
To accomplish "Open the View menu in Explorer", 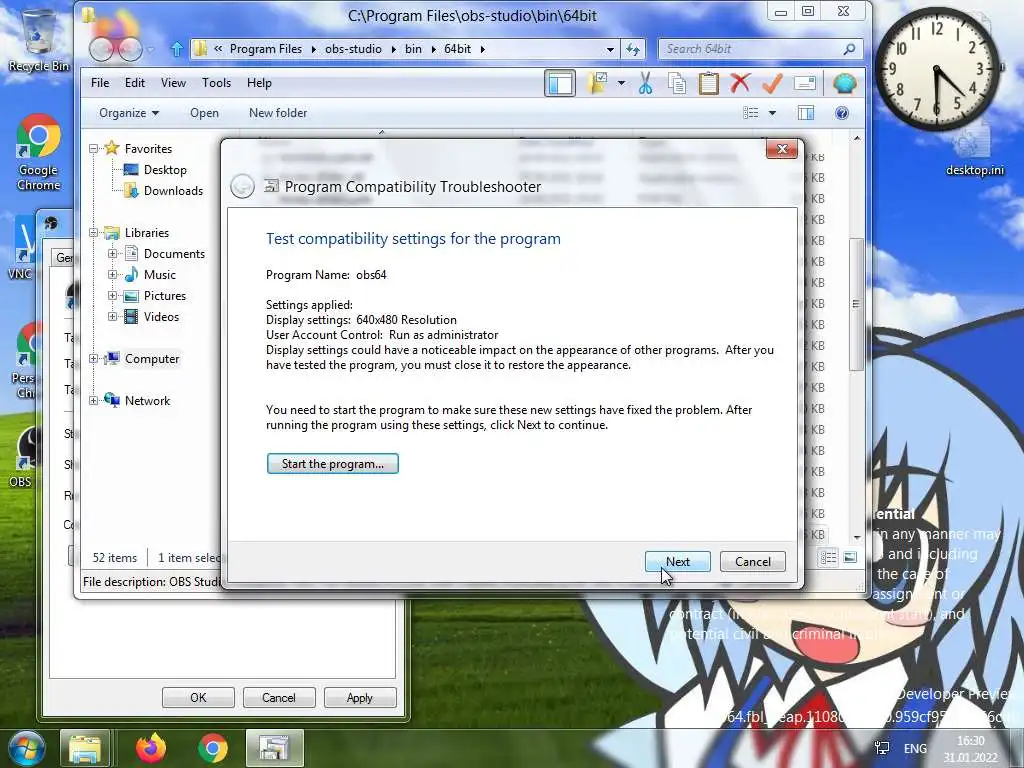I will click(x=173, y=83).
